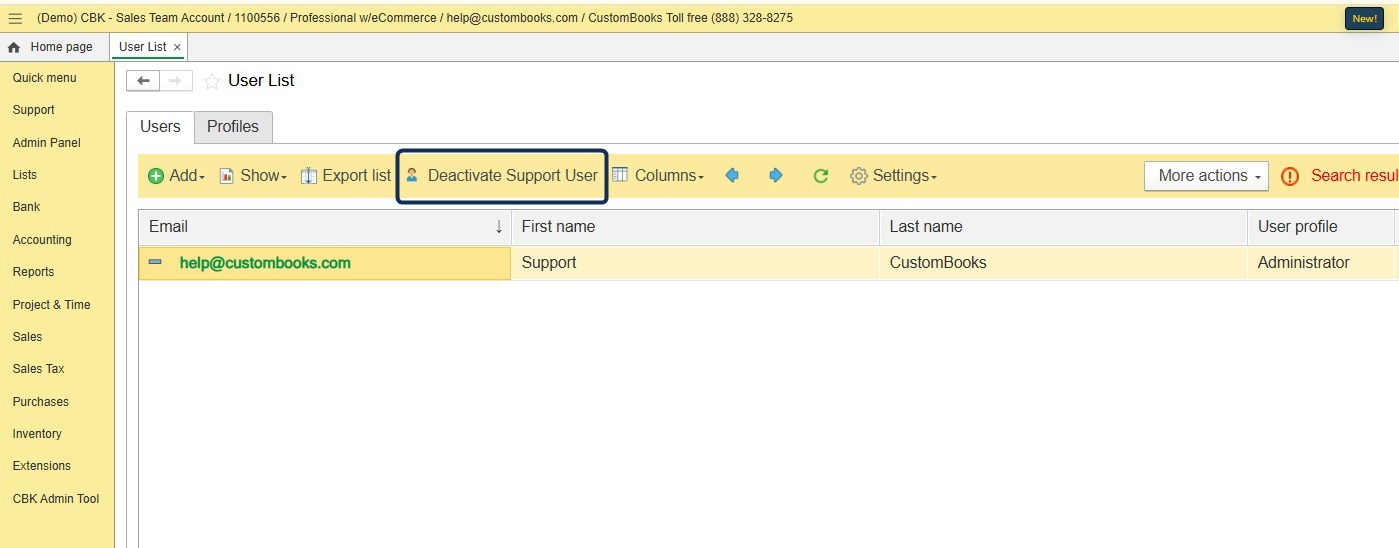Open the More actions dropdown
The image size is (1399, 548).
point(1206,176)
